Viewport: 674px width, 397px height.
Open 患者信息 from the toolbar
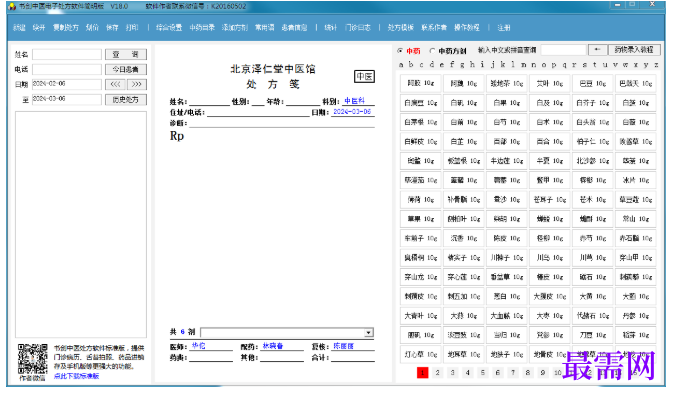tap(294, 27)
